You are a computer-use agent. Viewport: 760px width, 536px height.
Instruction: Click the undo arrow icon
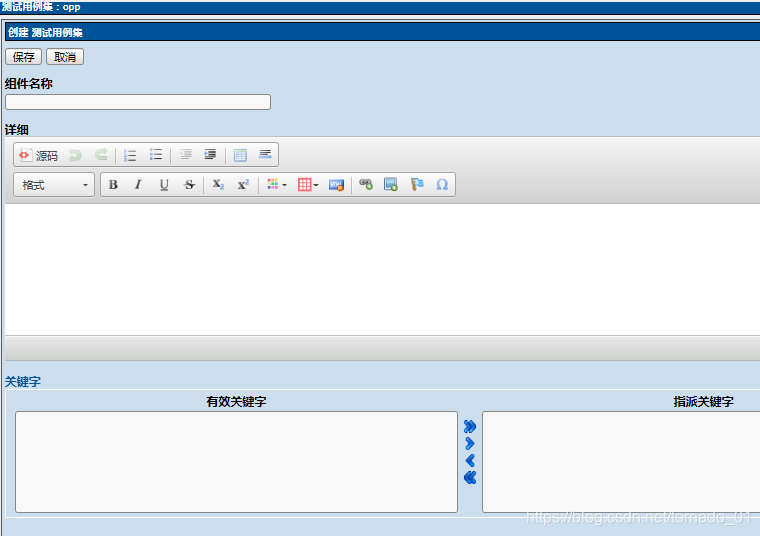[75, 155]
